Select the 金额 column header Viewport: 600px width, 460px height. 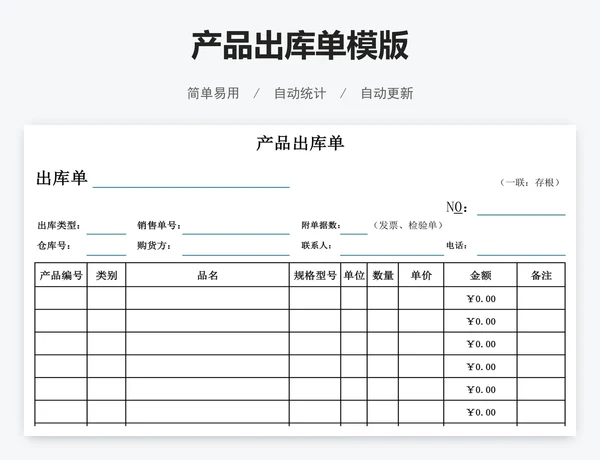(480, 275)
